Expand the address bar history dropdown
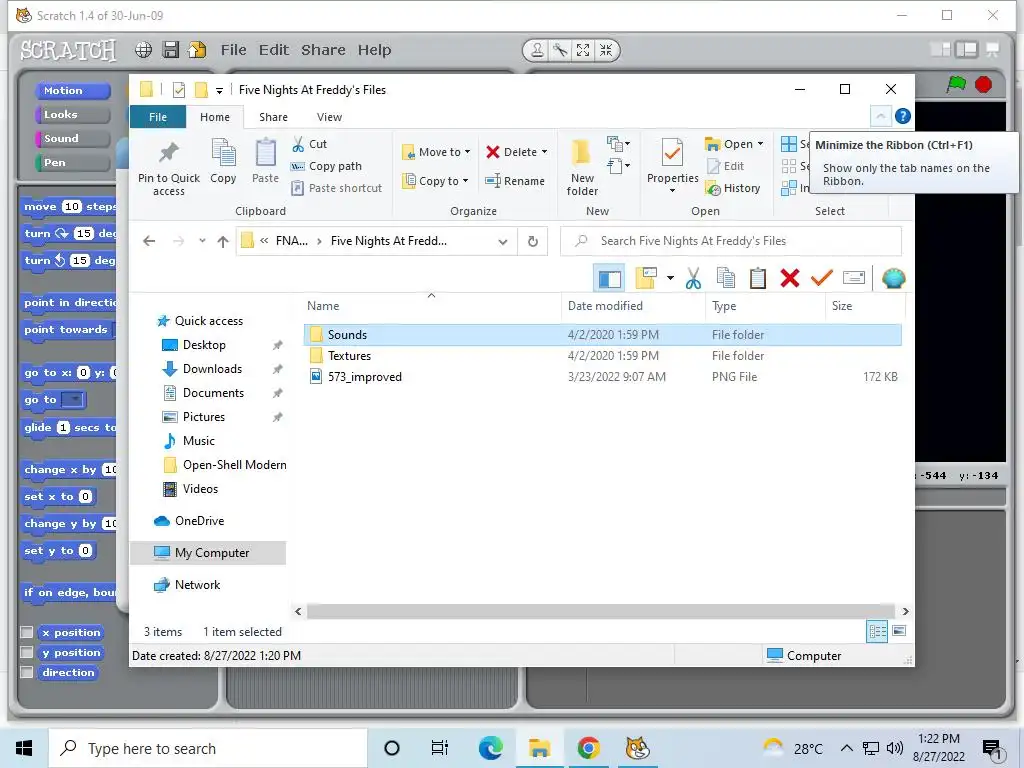 [503, 242]
